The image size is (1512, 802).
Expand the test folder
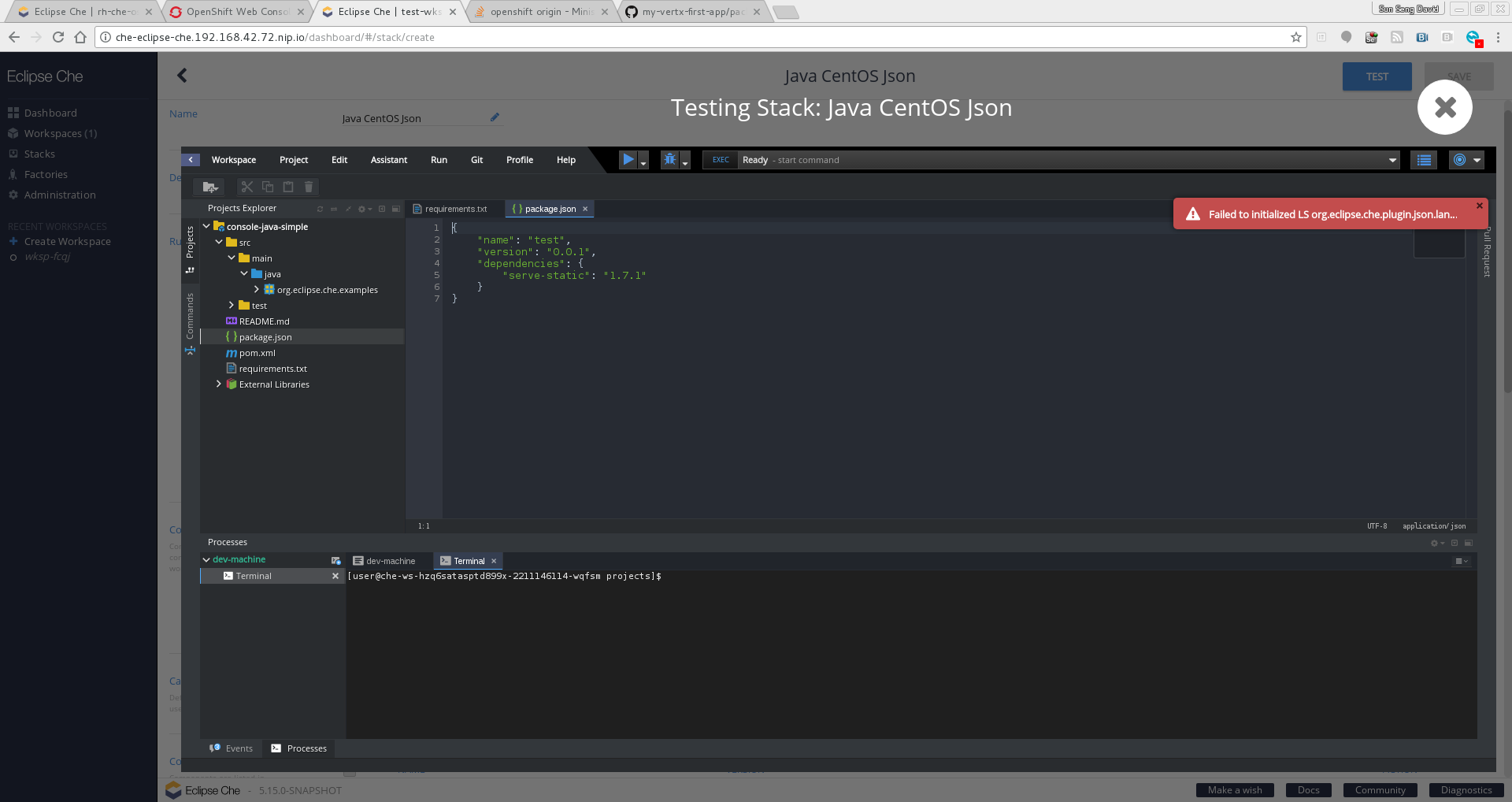(232, 305)
